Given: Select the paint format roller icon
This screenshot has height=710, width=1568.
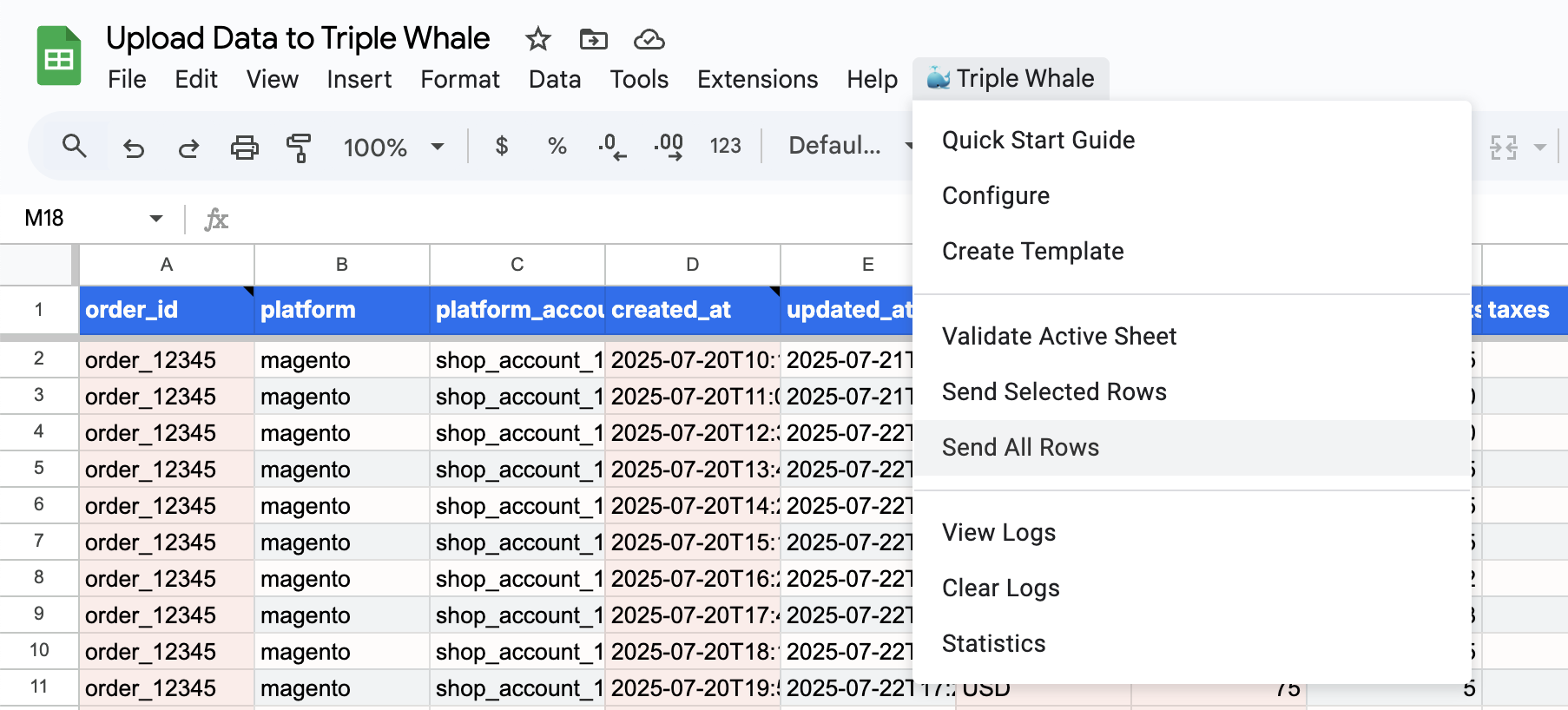Looking at the screenshot, I should (299, 148).
